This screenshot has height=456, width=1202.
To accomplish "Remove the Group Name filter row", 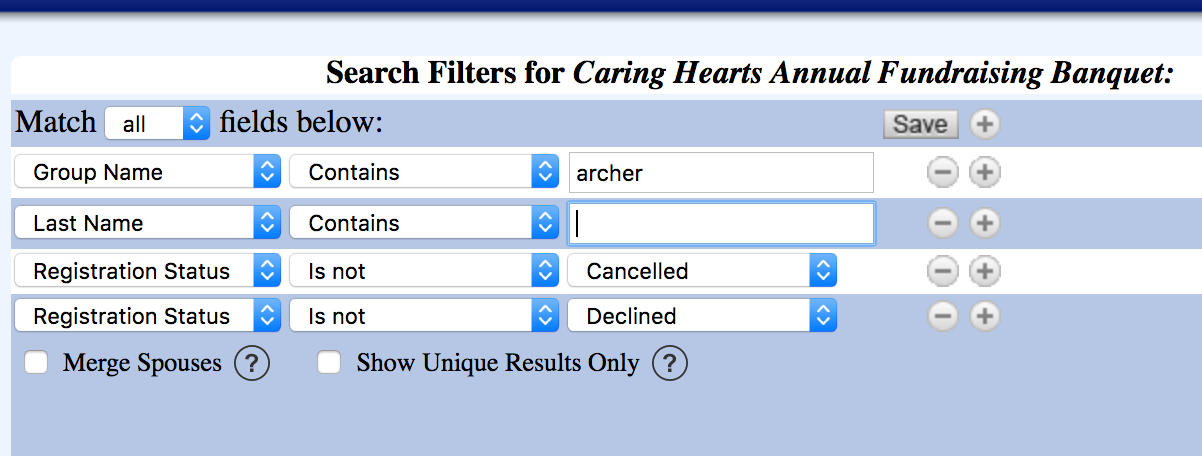I will click(942, 173).
